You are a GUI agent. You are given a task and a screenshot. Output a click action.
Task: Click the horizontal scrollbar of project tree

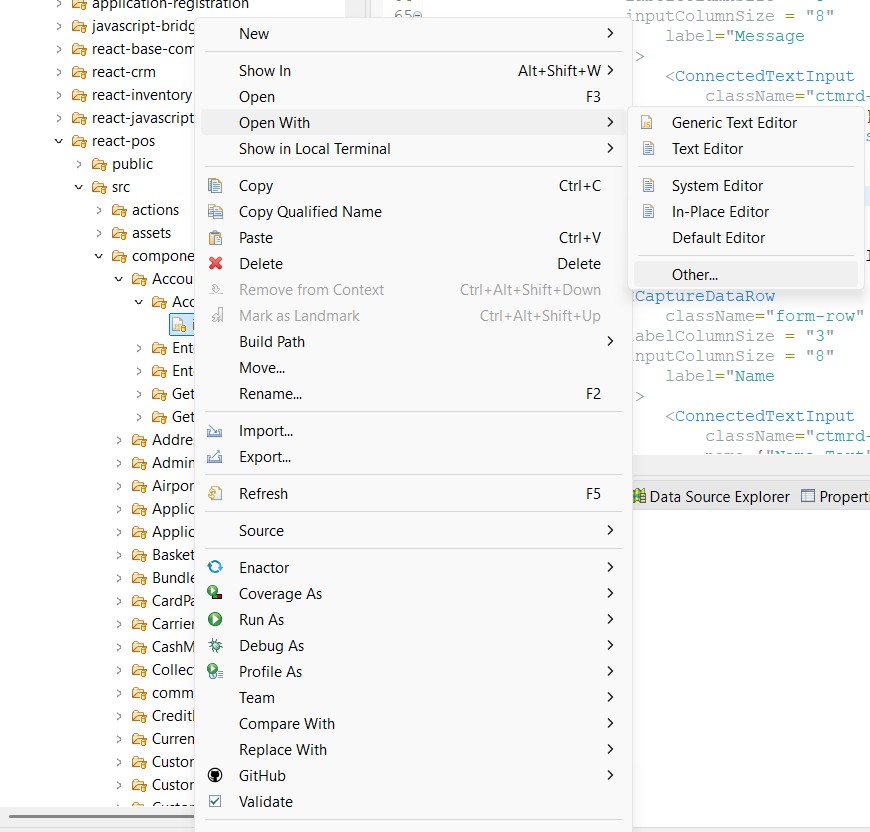[100, 816]
